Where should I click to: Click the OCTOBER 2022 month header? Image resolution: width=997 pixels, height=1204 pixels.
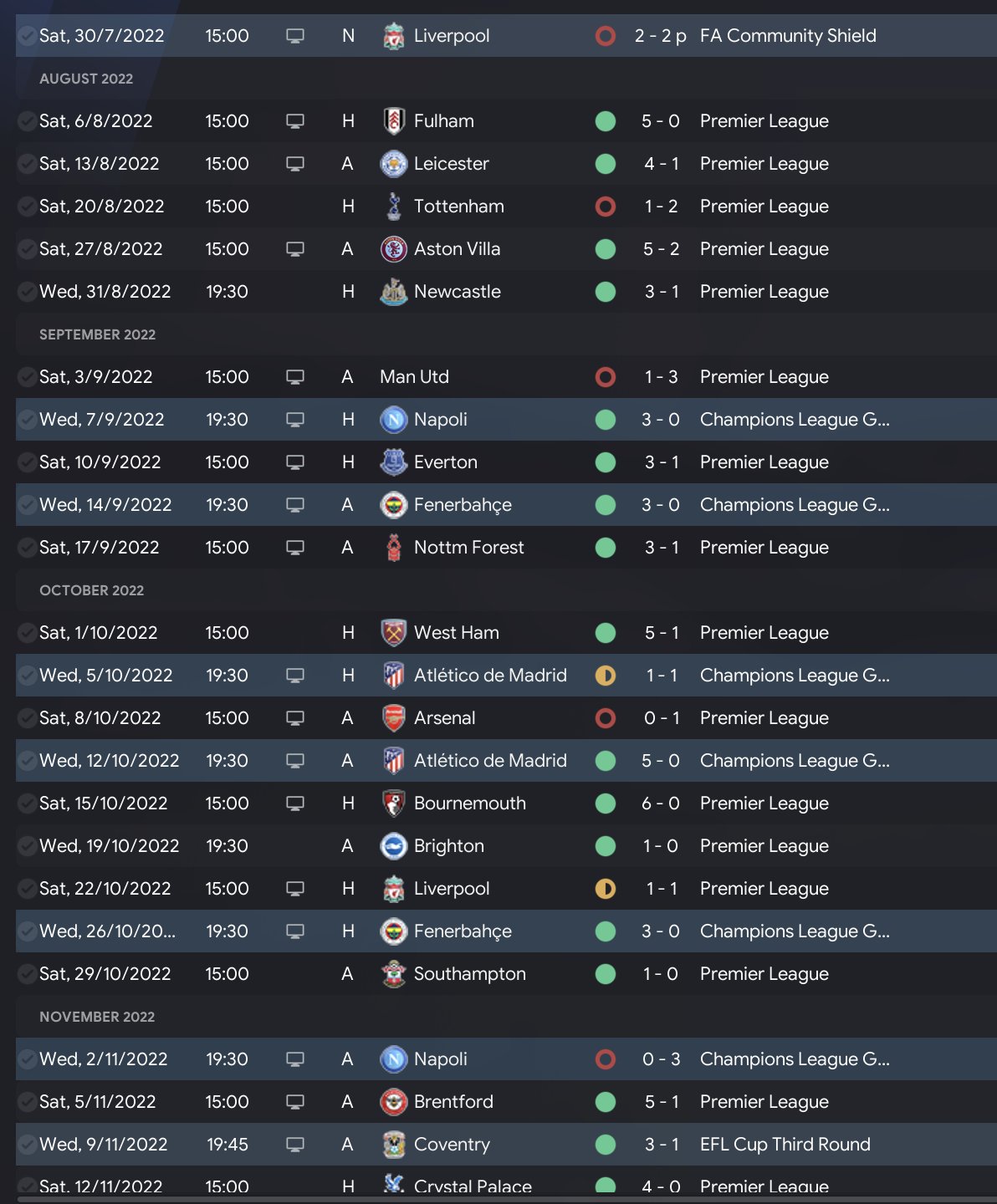pyautogui.click(x=92, y=590)
